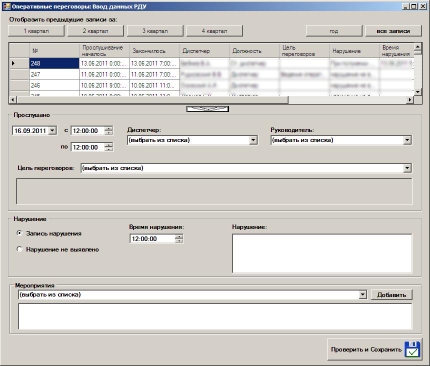Screen dimensions: 430x366
Task: Expand the Руководитель combo box
Action: (407, 140)
